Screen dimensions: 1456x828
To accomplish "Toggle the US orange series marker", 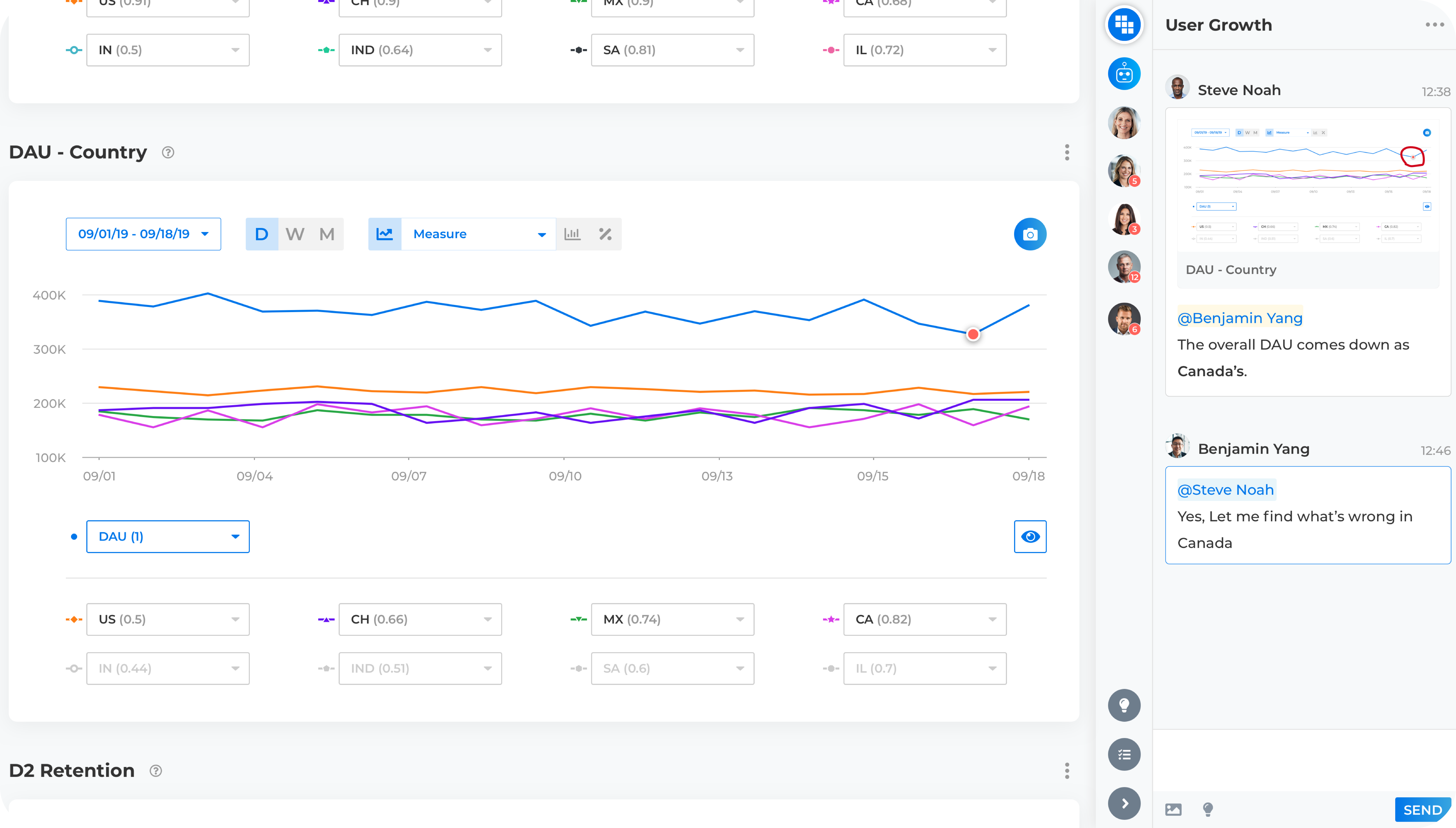I will click(74, 619).
